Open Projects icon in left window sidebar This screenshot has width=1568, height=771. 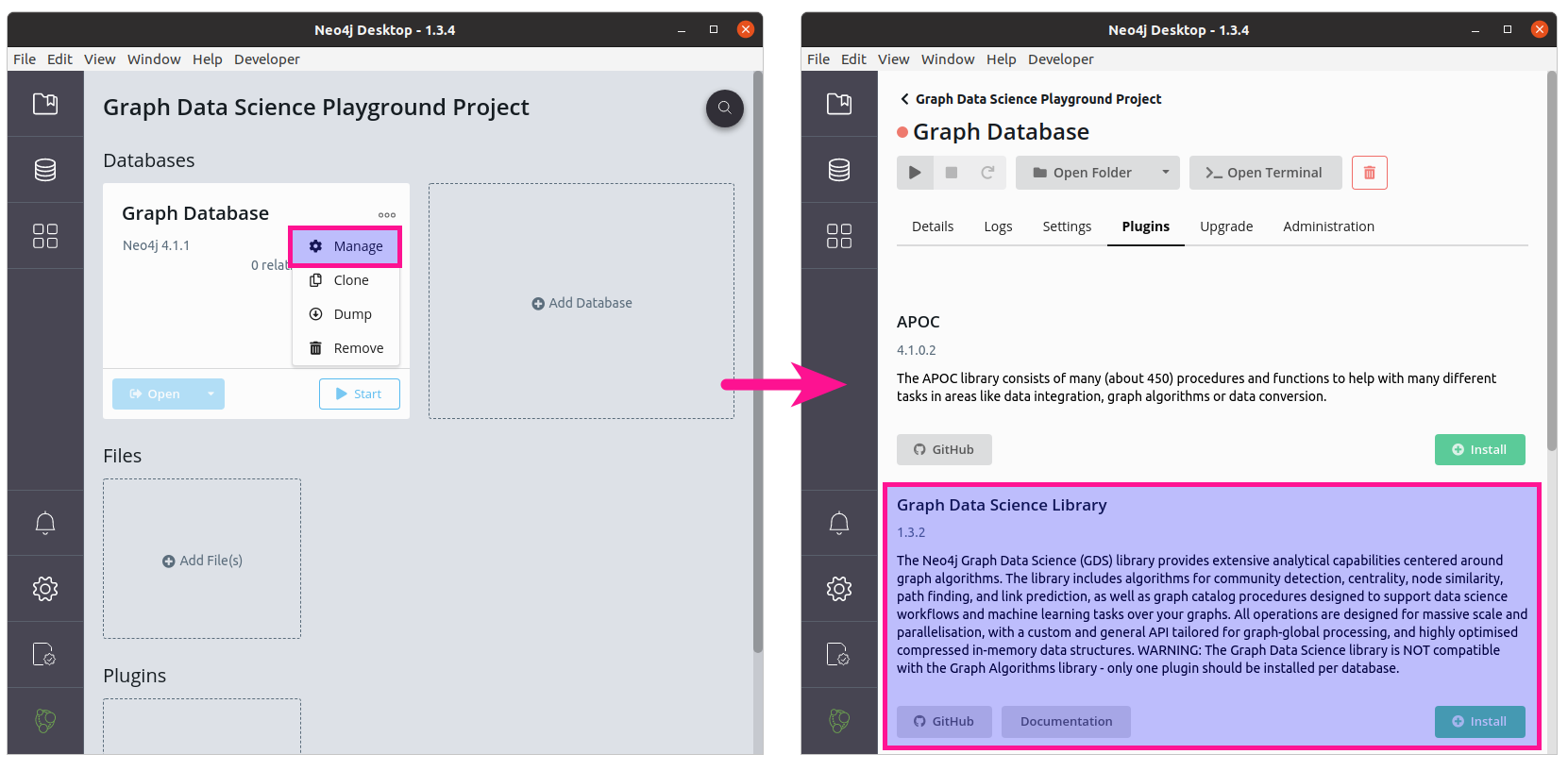pos(45,104)
